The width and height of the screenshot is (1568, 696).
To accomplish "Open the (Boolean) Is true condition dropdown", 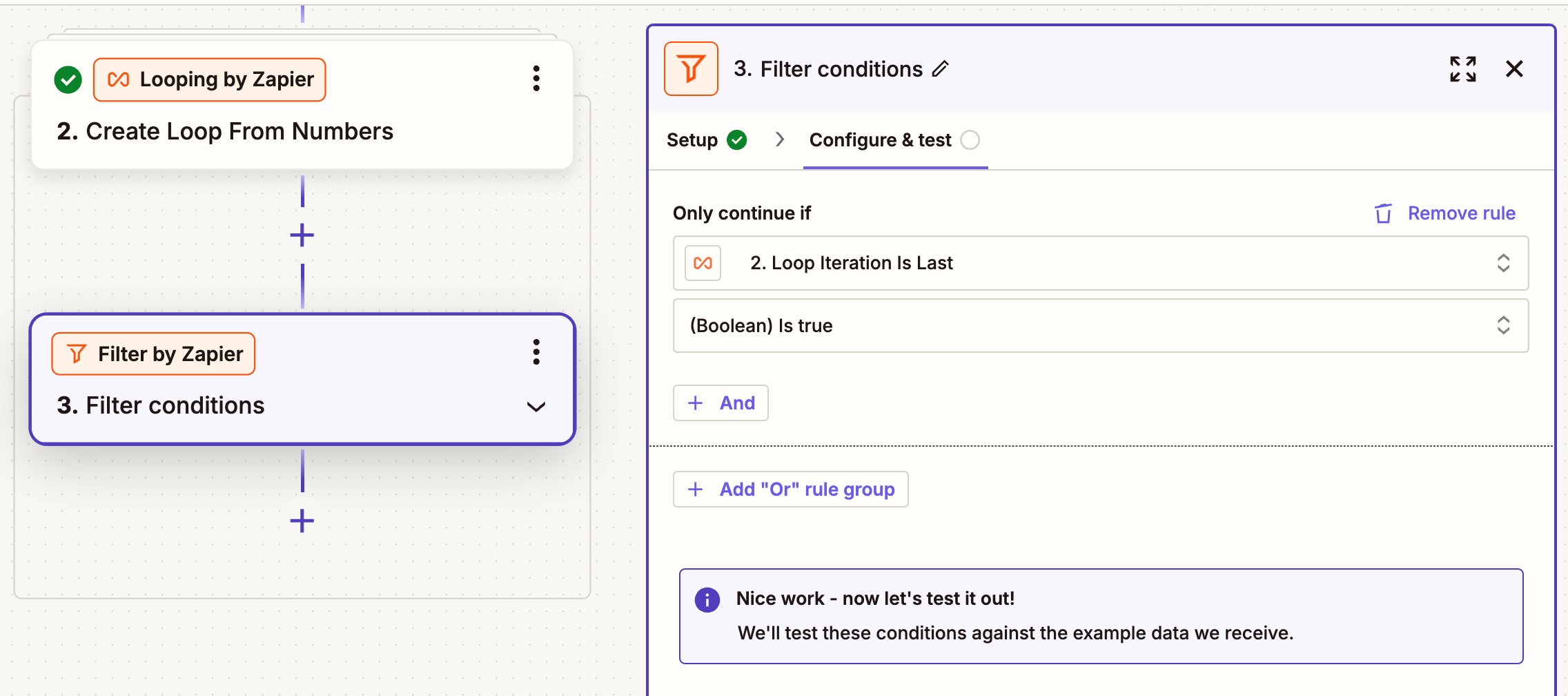I will (x=1101, y=326).
